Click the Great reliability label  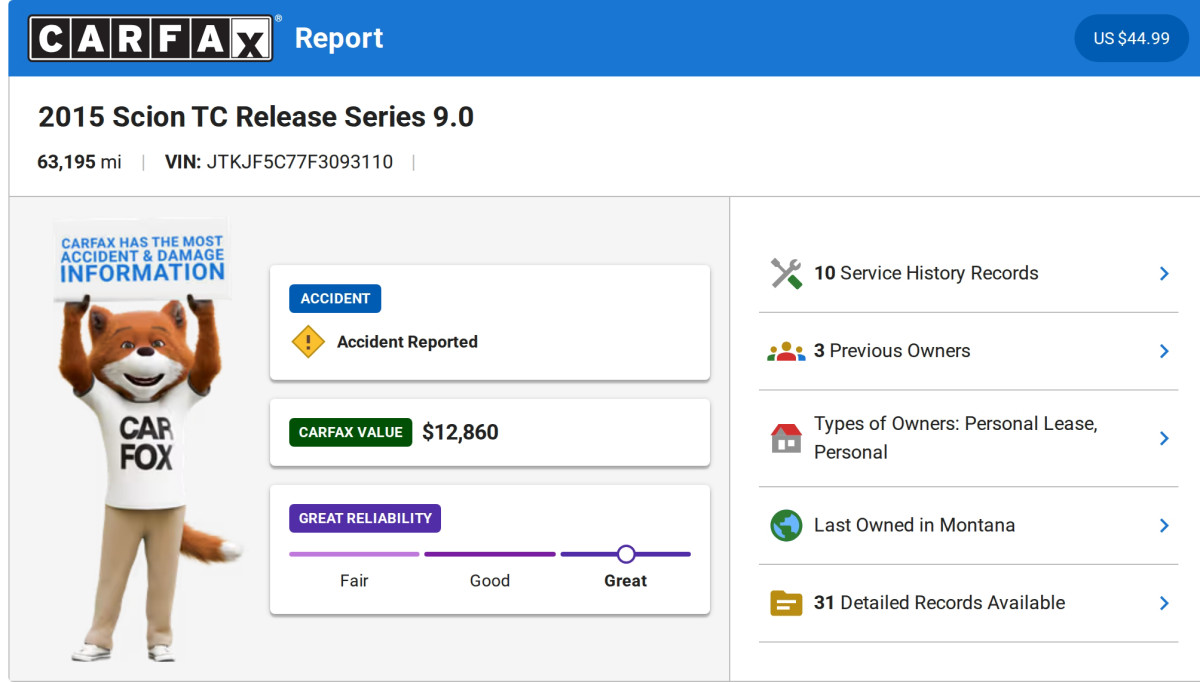[x=626, y=581]
